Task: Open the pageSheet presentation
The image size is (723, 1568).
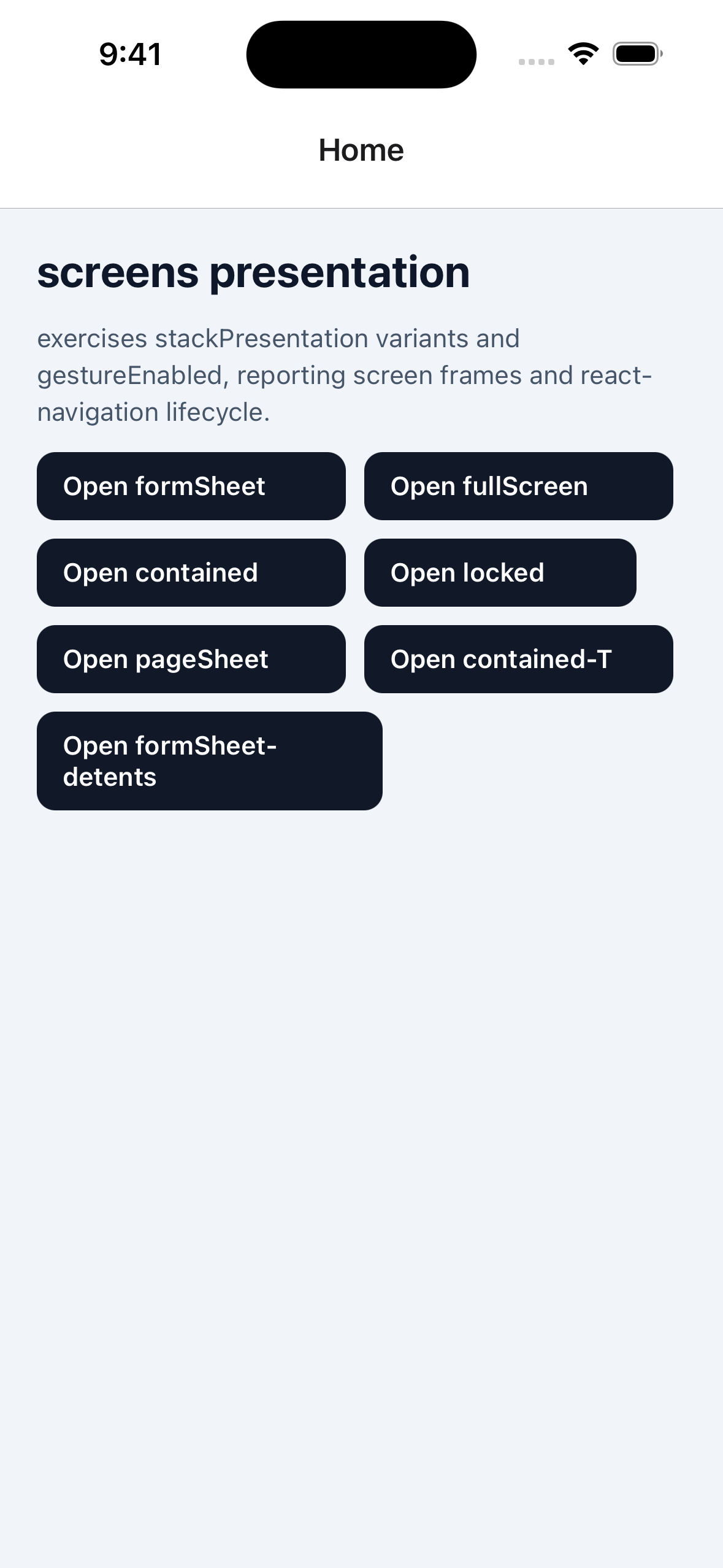Action: tap(191, 659)
